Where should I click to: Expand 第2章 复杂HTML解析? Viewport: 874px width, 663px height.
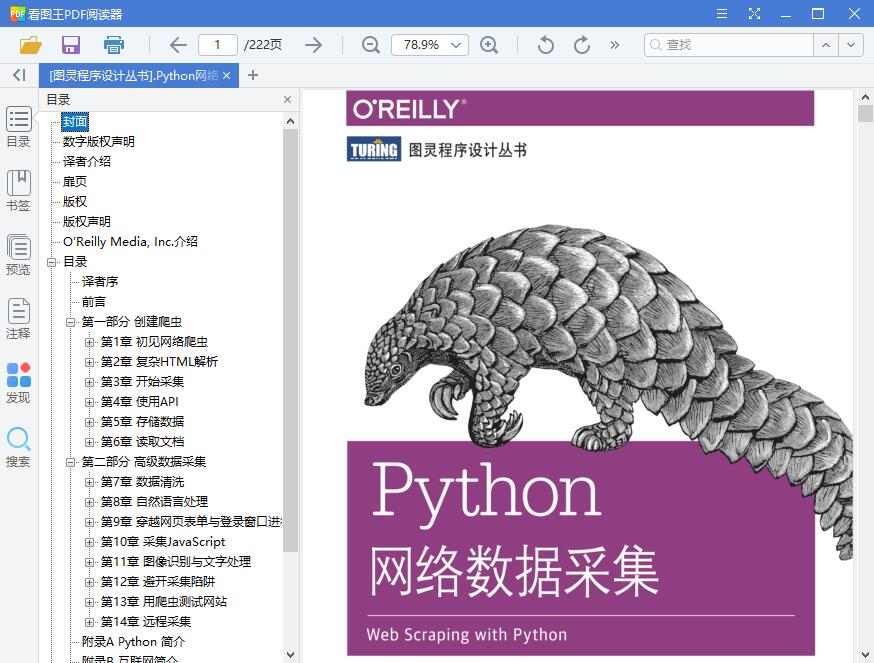point(89,362)
